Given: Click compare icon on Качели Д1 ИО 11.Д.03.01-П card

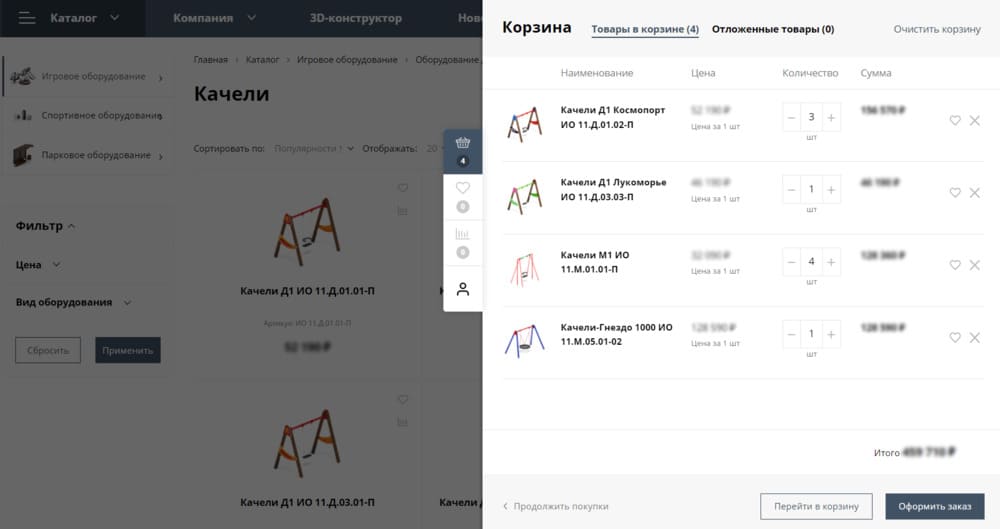Looking at the screenshot, I should point(402,422).
